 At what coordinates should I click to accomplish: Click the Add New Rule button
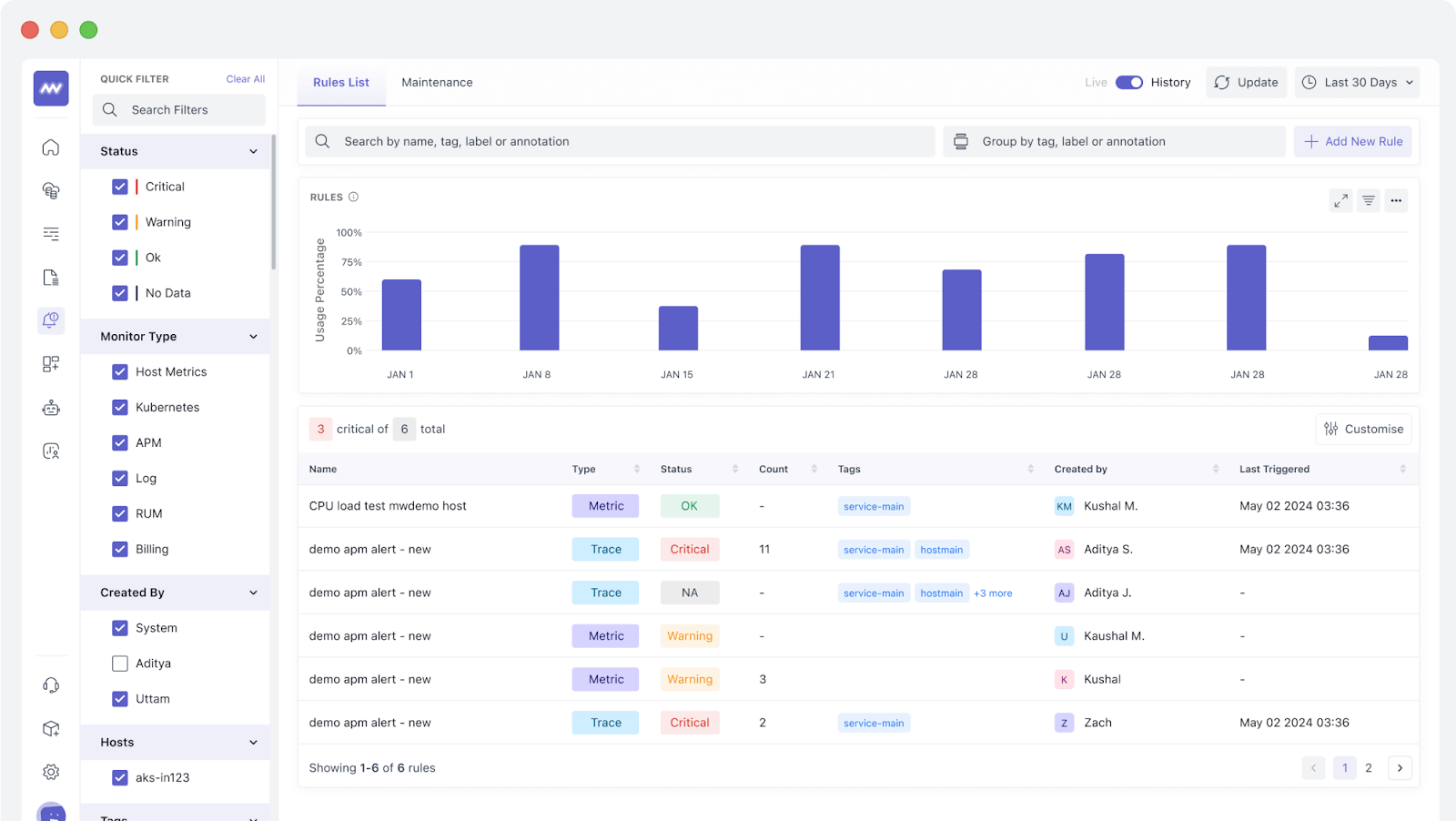click(1352, 141)
